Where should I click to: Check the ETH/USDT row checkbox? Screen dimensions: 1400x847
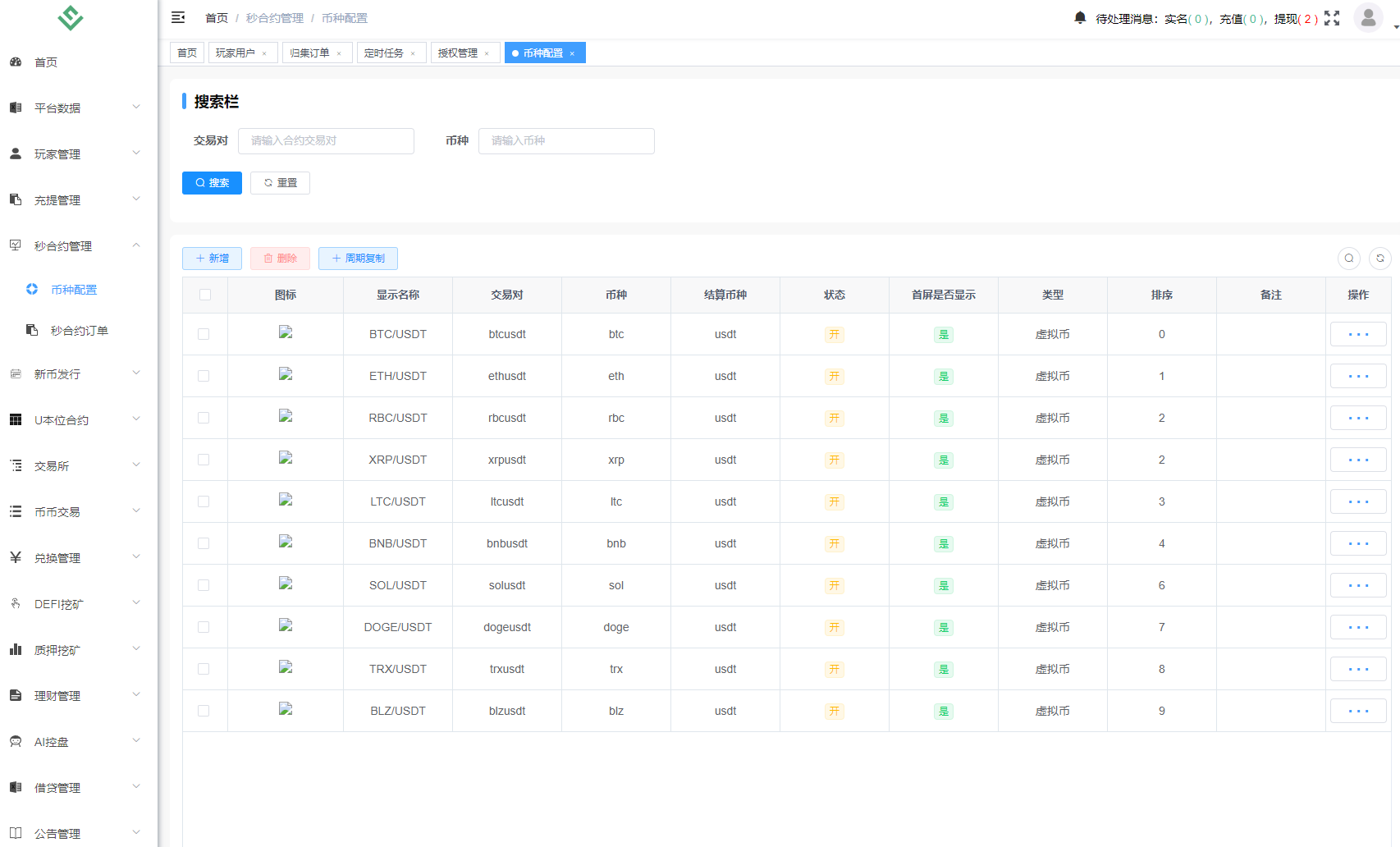(x=204, y=376)
